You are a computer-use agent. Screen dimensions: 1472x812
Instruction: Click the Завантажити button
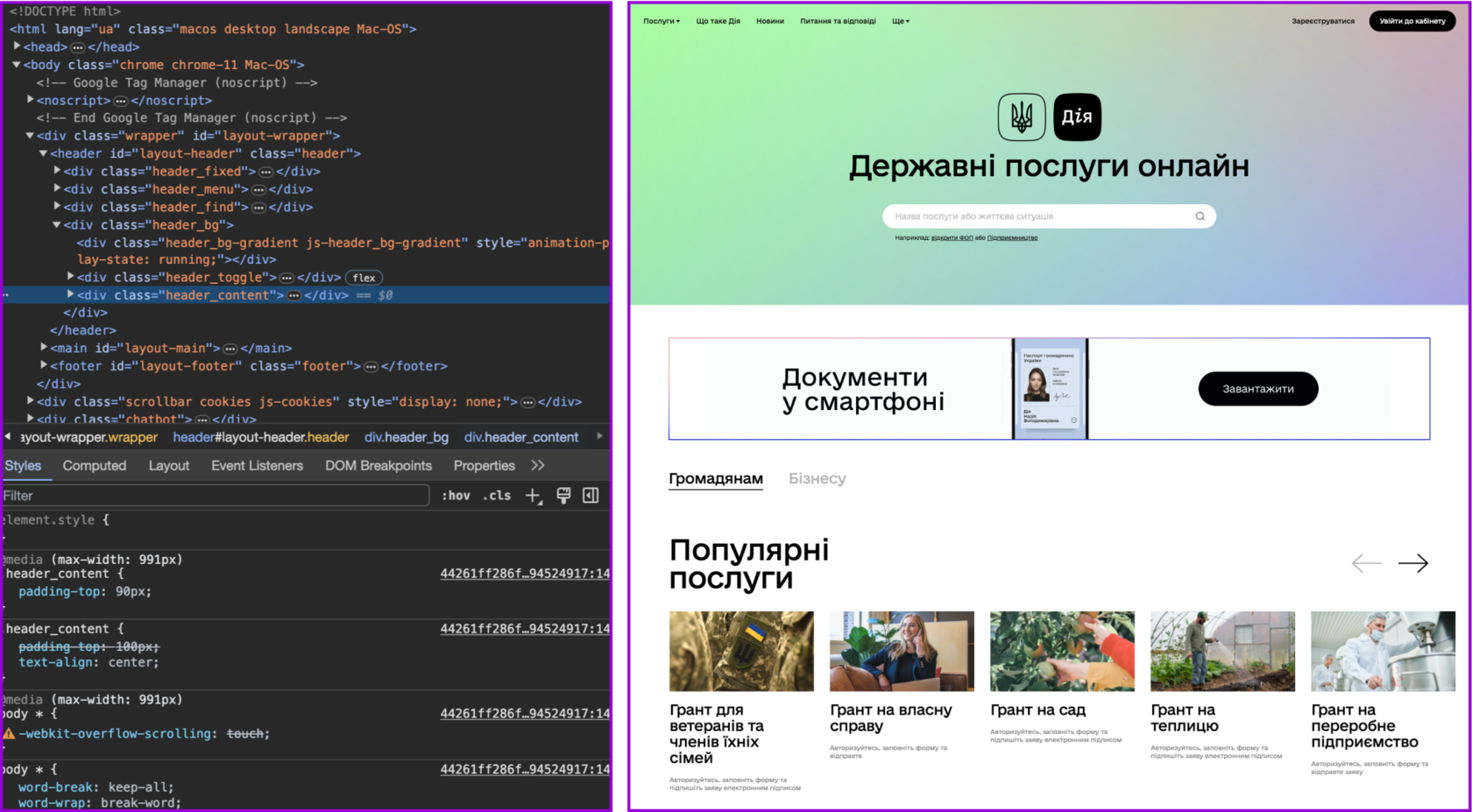[1257, 389]
